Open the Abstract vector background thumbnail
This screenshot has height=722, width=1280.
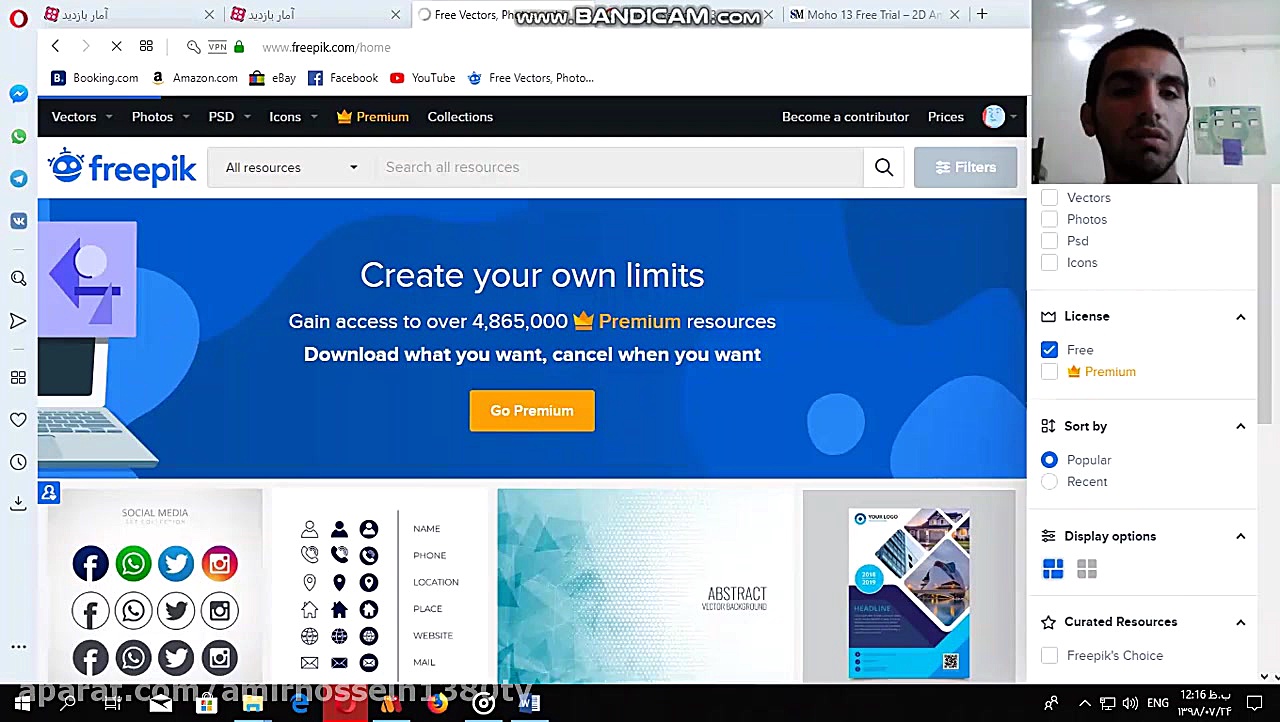point(645,585)
